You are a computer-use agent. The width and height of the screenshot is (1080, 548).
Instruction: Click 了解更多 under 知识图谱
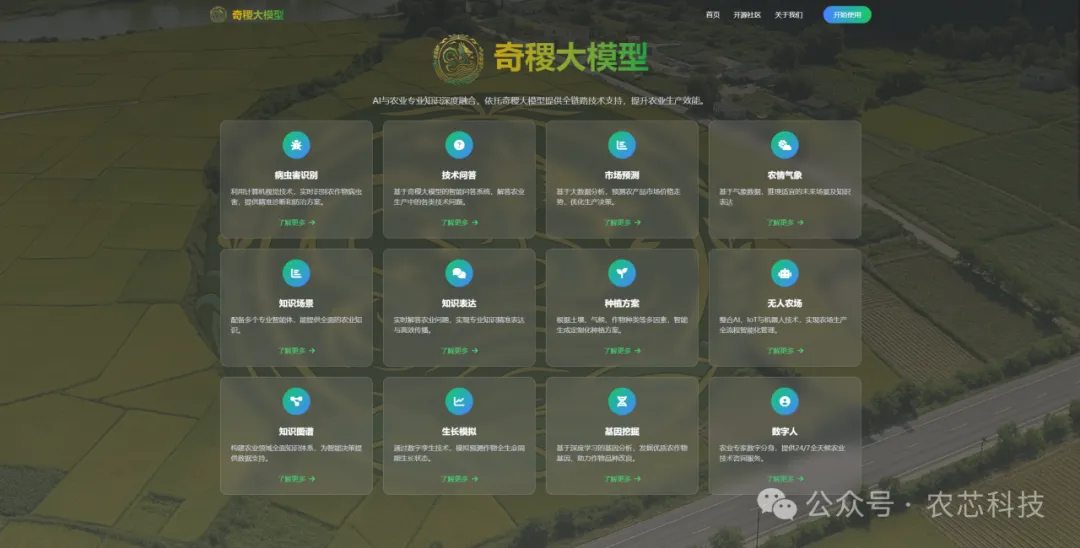[297, 478]
